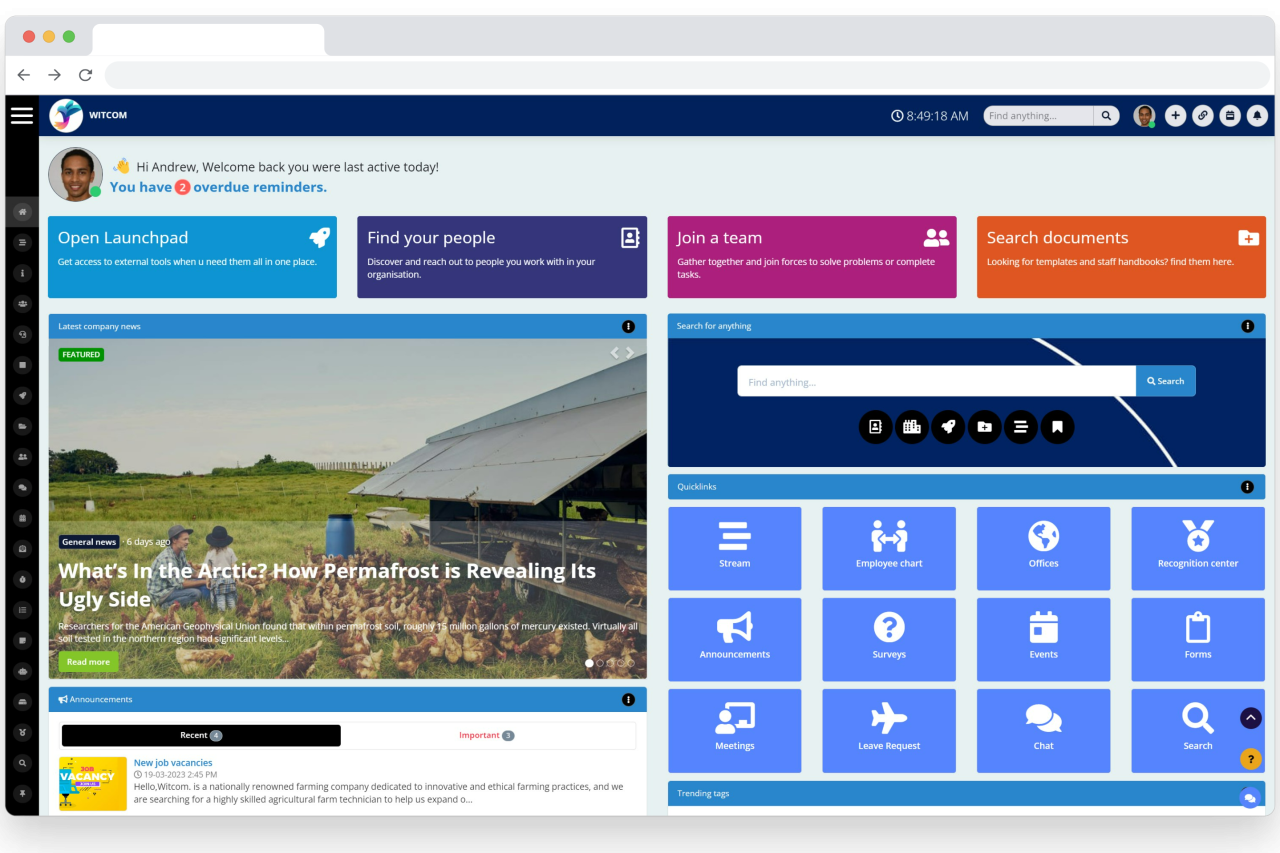Open the hamburger menu at top left

pos(22,116)
